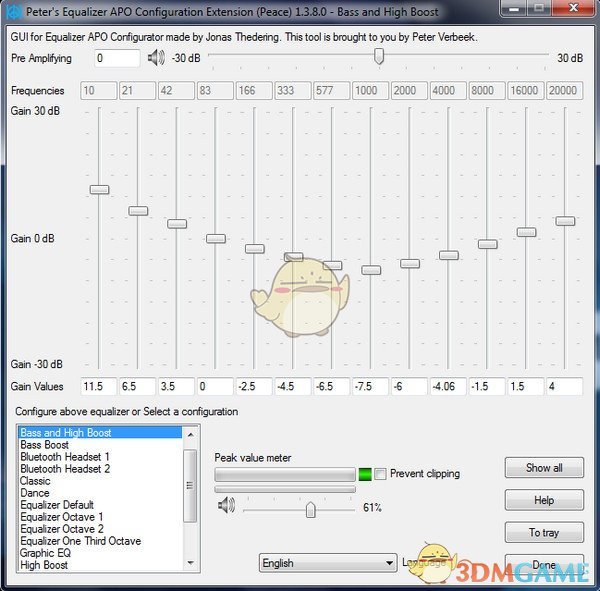Select the High Boost configuration
This screenshot has width=600, height=591.
pos(100,565)
